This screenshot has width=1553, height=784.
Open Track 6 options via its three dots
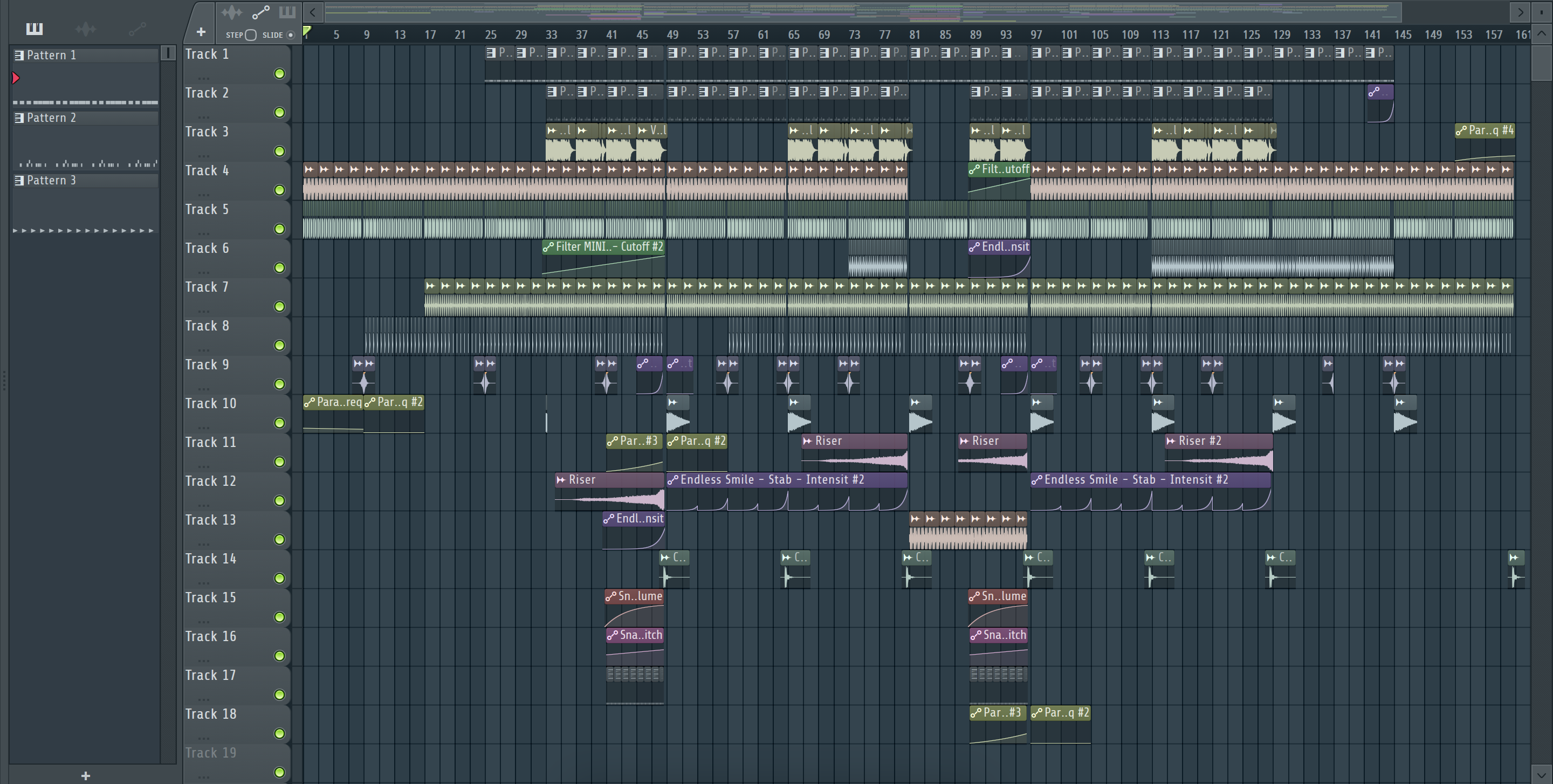(x=204, y=272)
